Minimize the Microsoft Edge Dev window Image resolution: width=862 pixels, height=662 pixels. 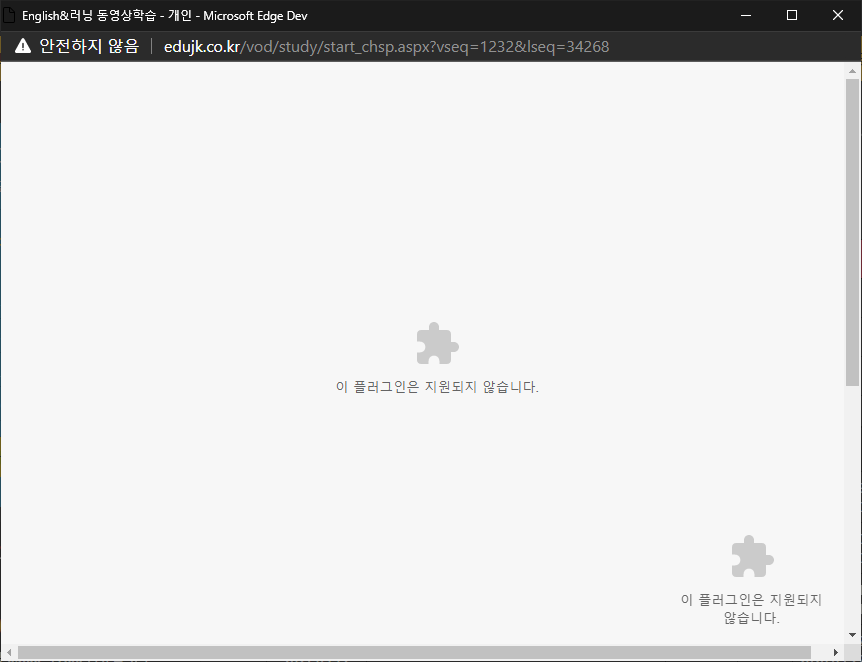(746, 15)
